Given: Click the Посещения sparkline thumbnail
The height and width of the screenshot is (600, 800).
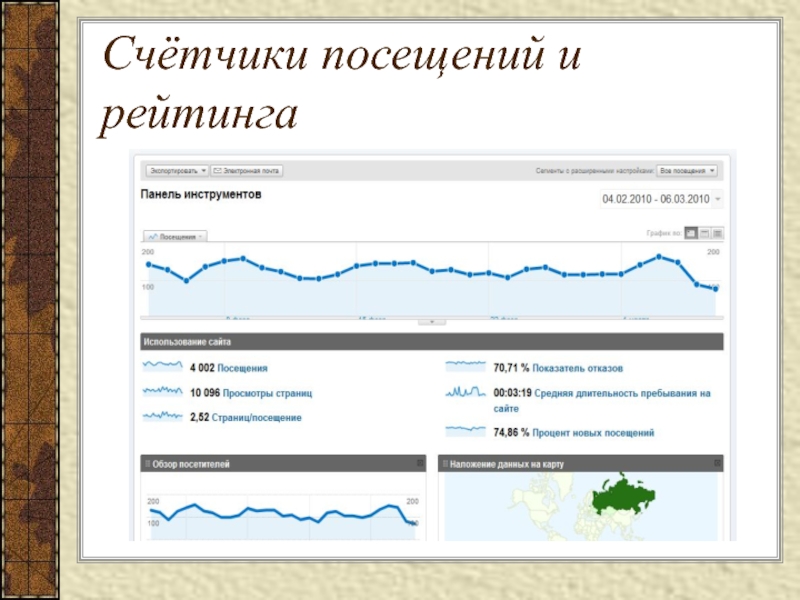Looking at the screenshot, I should click(x=163, y=366).
